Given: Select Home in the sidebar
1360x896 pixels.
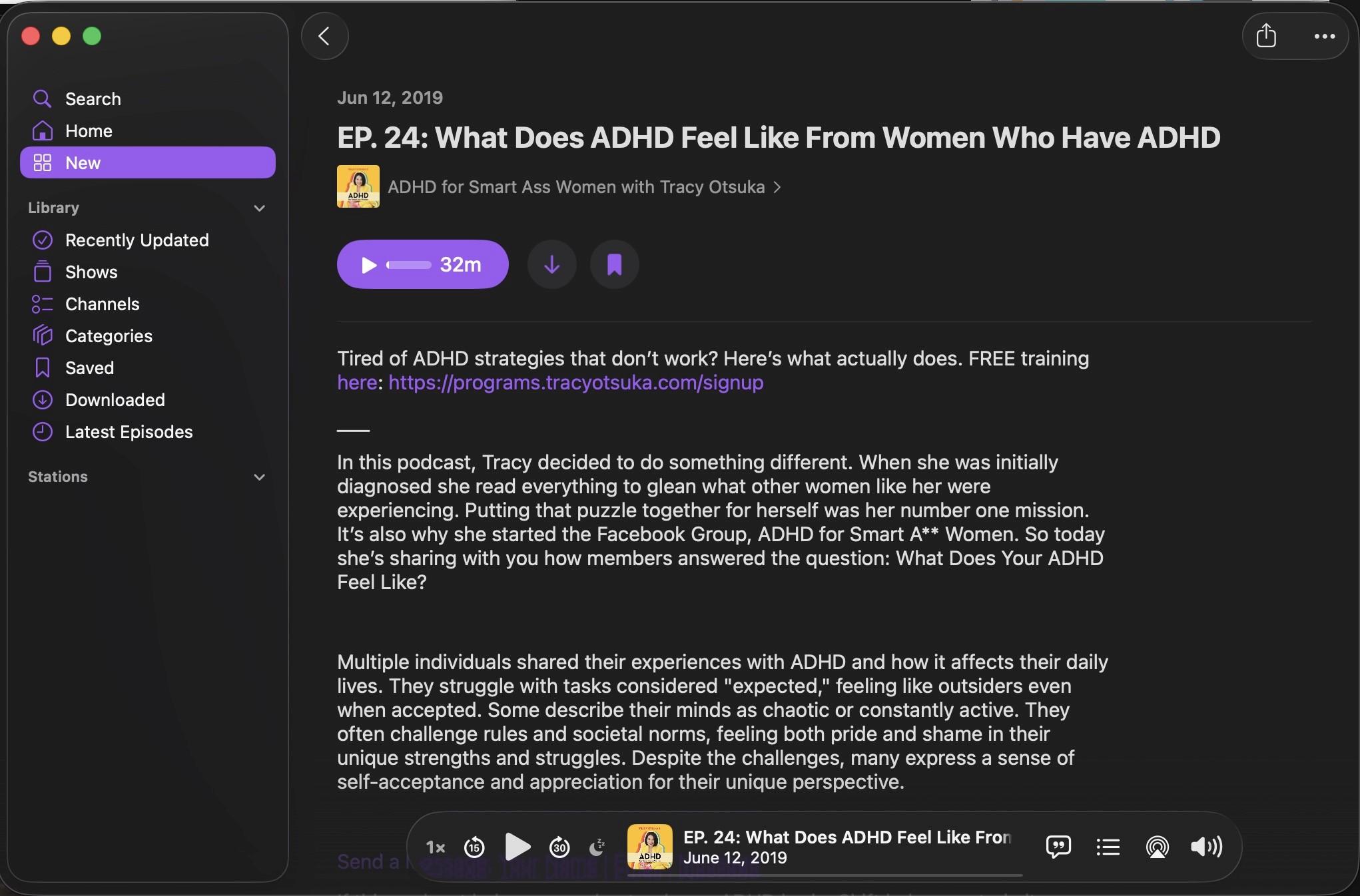Looking at the screenshot, I should pos(89,131).
